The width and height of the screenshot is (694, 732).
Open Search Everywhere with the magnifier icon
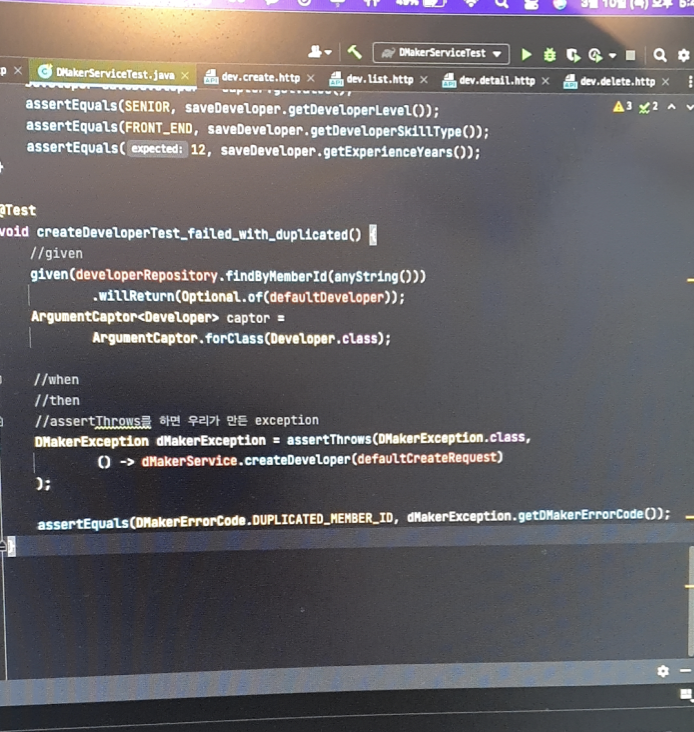click(x=659, y=56)
